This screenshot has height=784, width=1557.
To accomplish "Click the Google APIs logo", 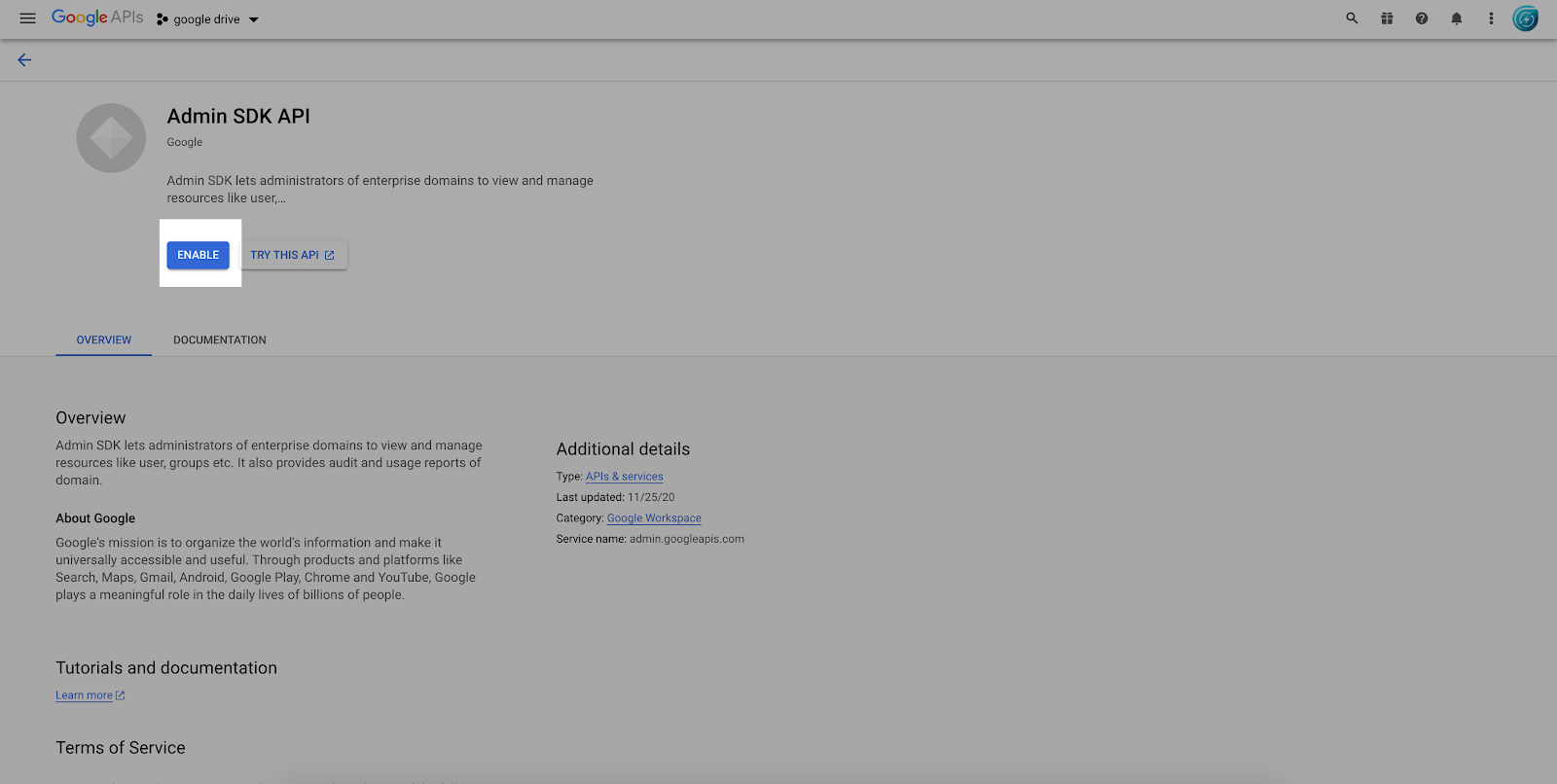I will point(97,18).
